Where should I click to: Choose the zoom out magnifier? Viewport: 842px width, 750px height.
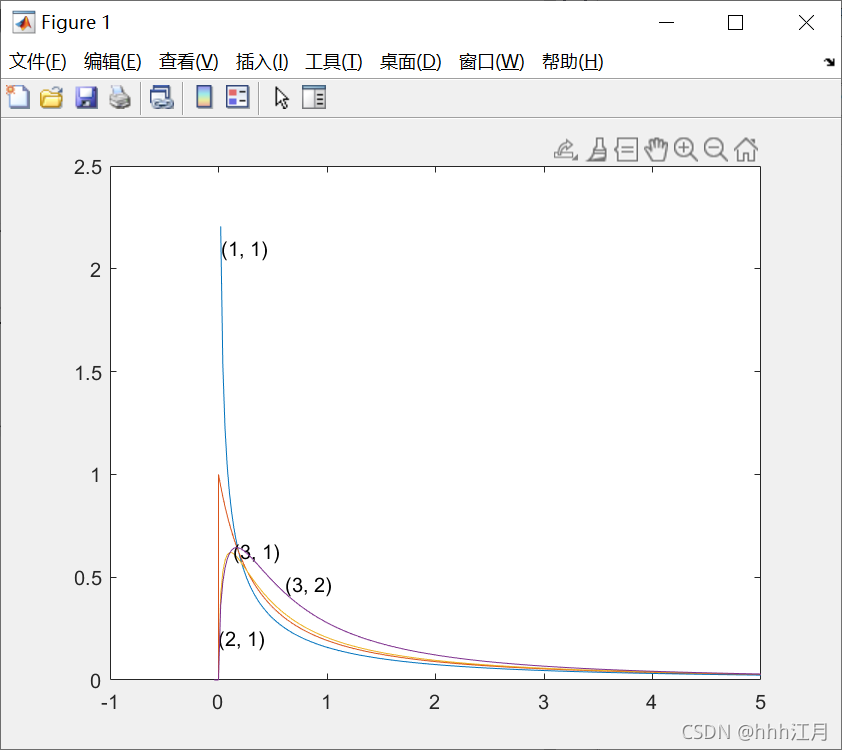[715, 150]
